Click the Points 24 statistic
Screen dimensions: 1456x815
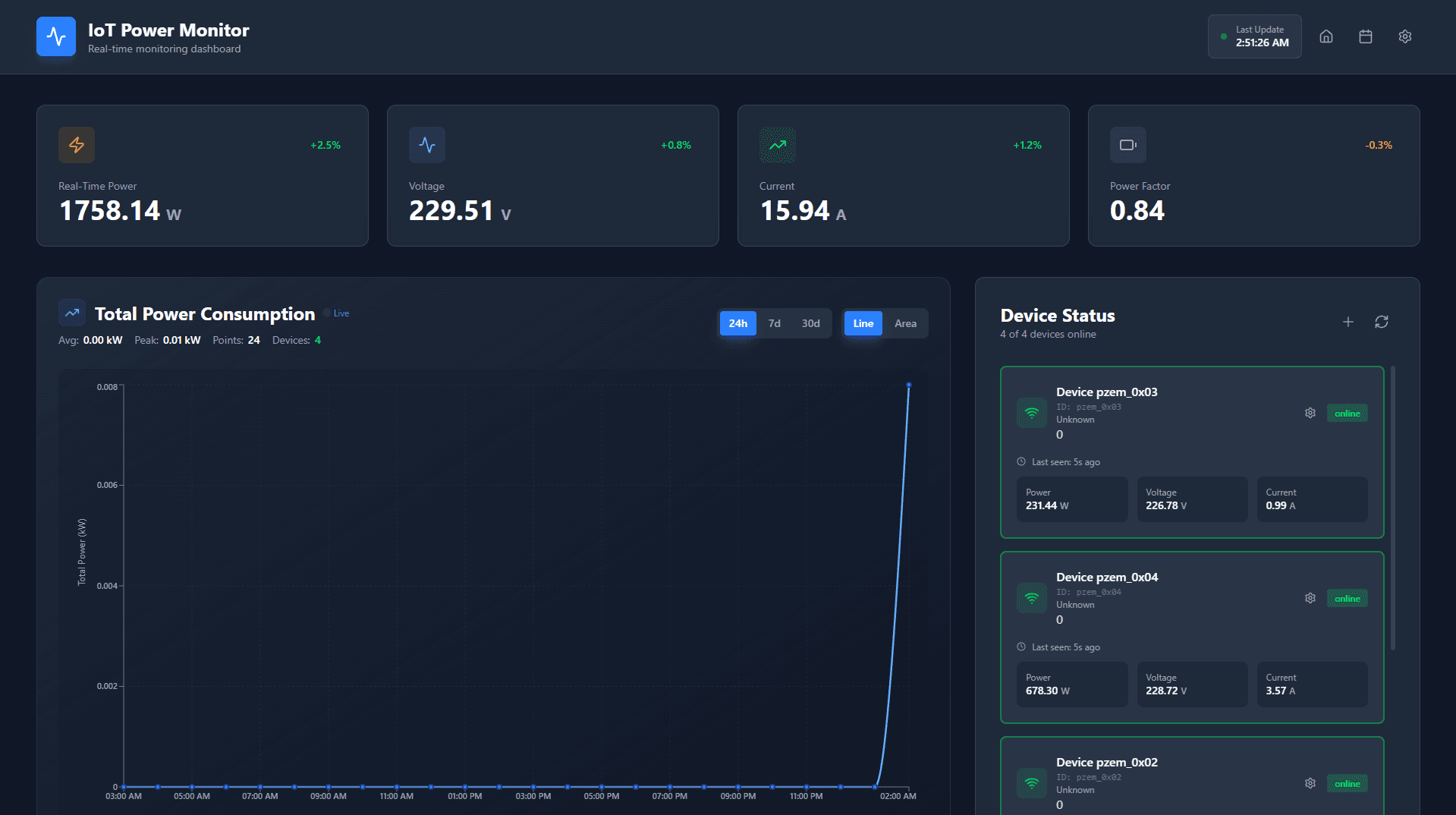click(x=236, y=340)
